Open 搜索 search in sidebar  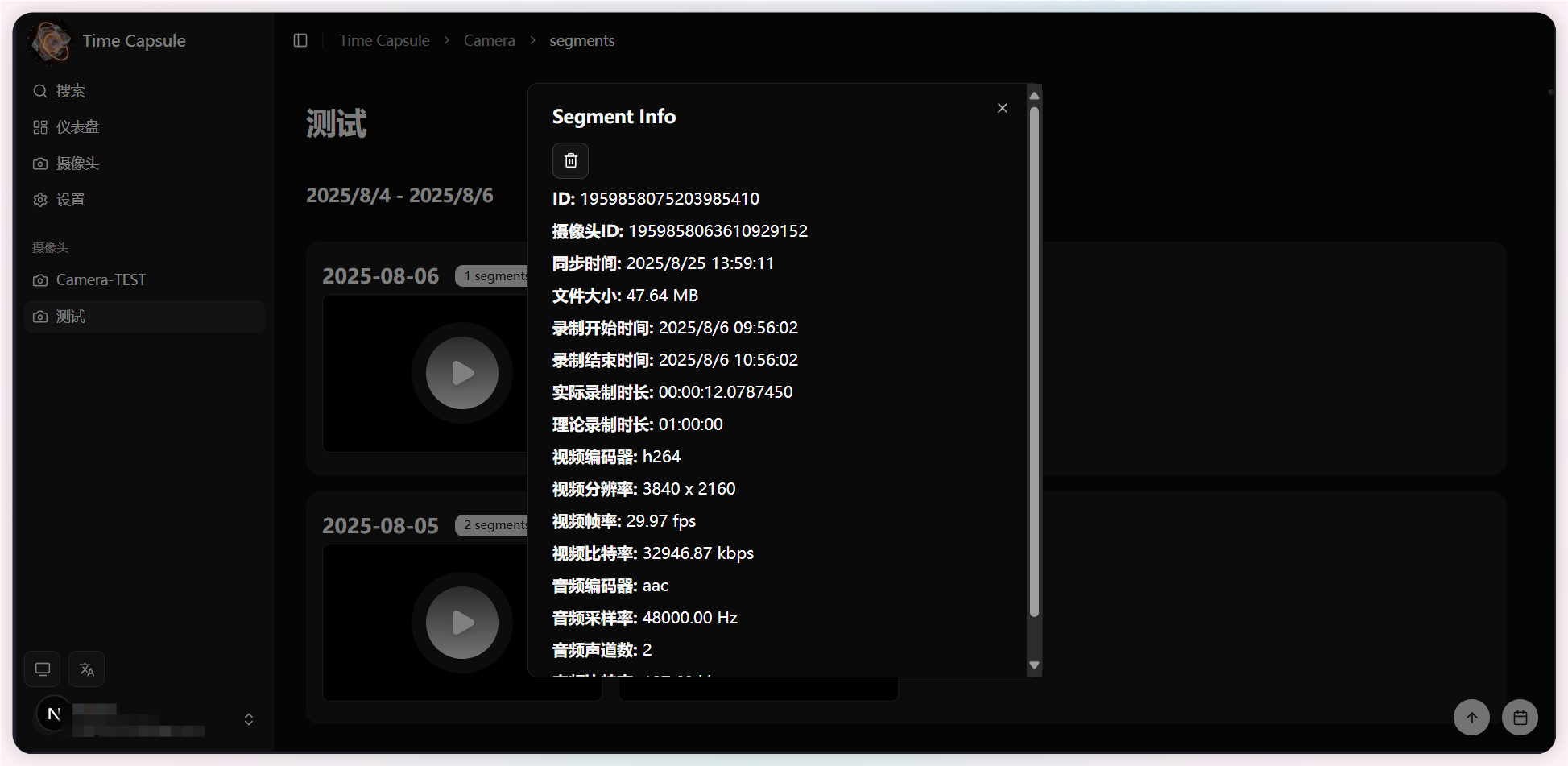point(70,91)
